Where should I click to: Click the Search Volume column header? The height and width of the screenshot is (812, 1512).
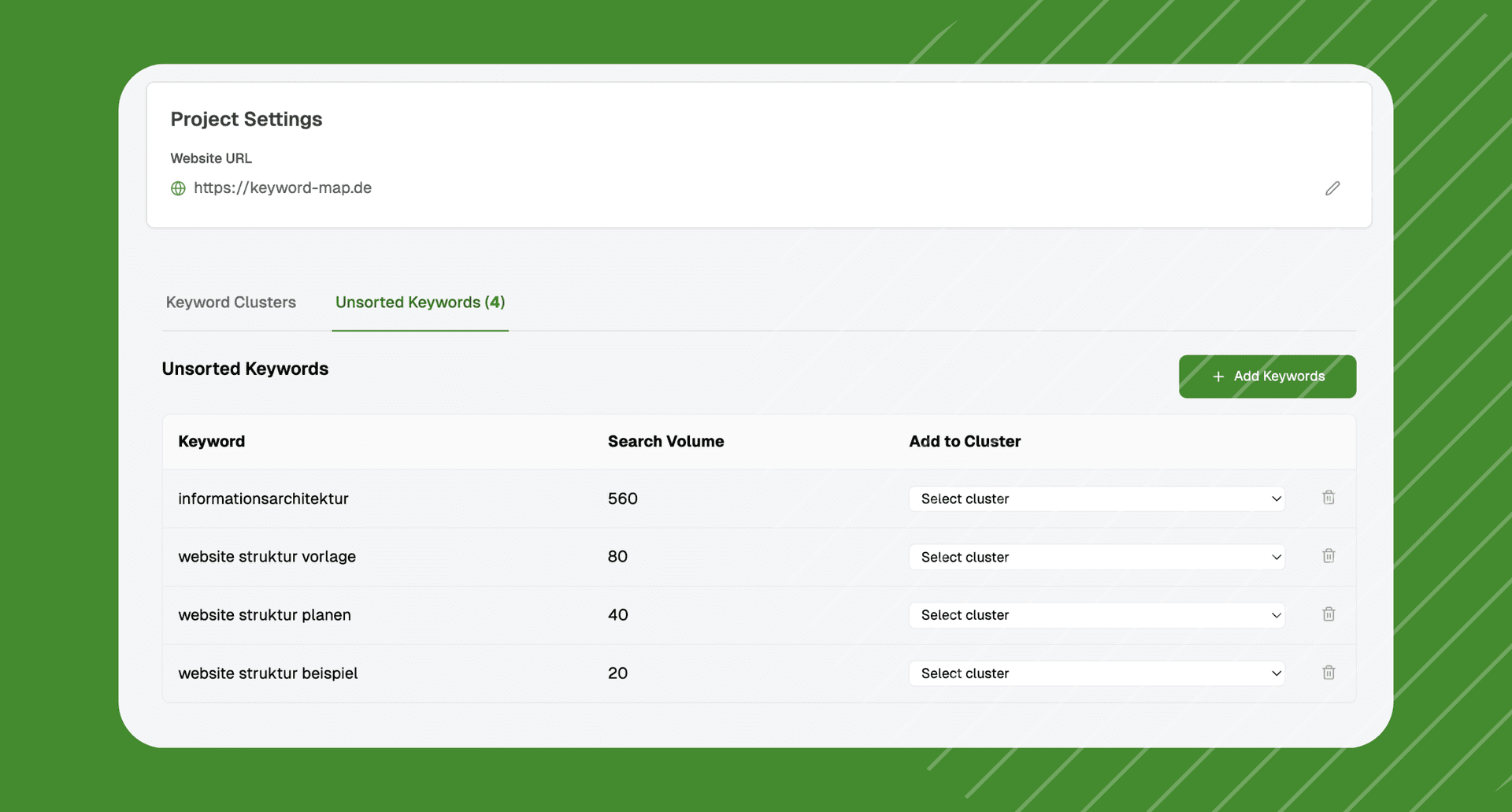tap(665, 442)
